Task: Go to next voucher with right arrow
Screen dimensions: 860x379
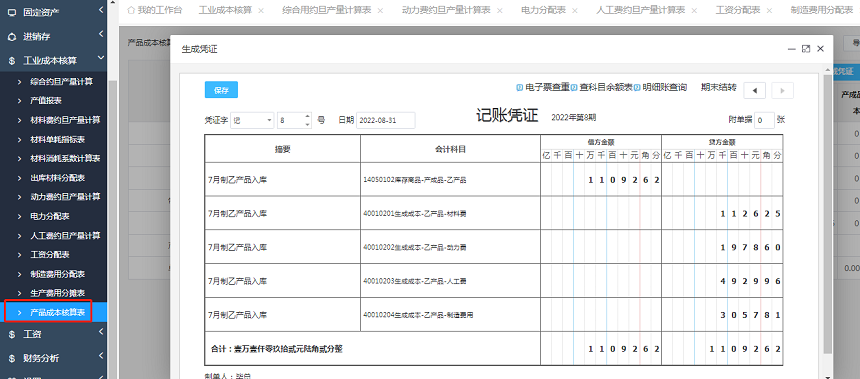Action: tap(782, 90)
